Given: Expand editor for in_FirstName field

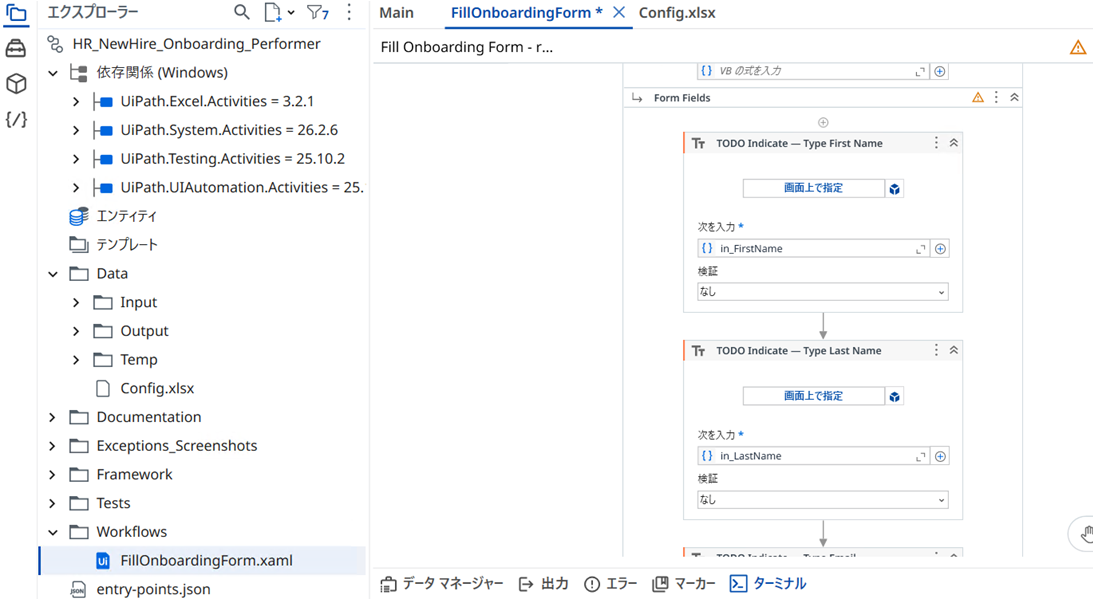Looking at the screenshot, I should coord(920,249).
